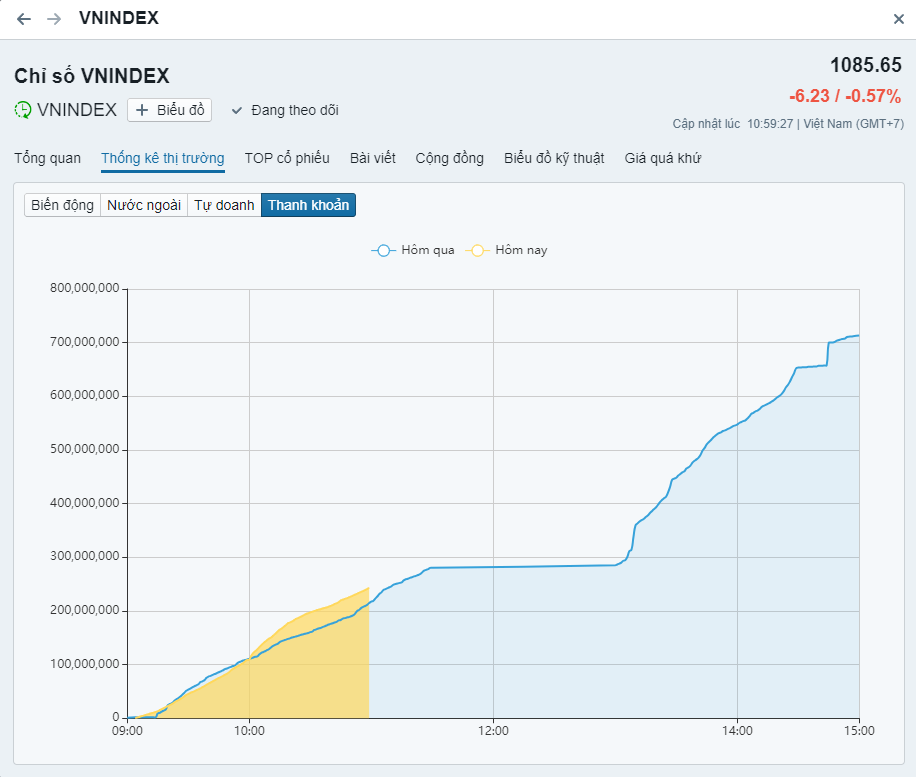This screenshot has width=916, height=777.
Task: Select the Biến động segment button
Action: [62, 205]
